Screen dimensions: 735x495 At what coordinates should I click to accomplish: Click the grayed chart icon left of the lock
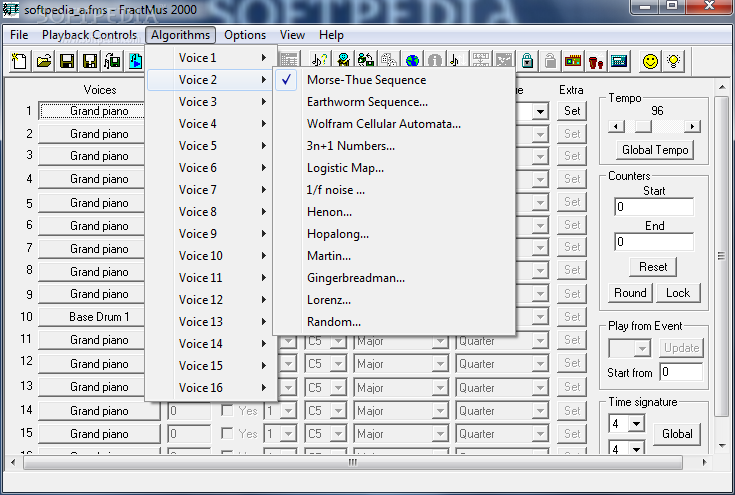(504, 61)
